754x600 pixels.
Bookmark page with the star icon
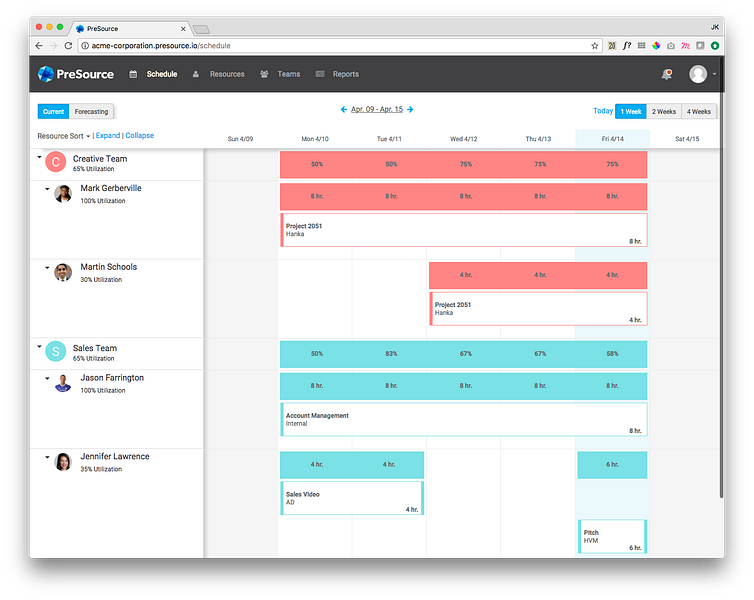click(595, 46)
